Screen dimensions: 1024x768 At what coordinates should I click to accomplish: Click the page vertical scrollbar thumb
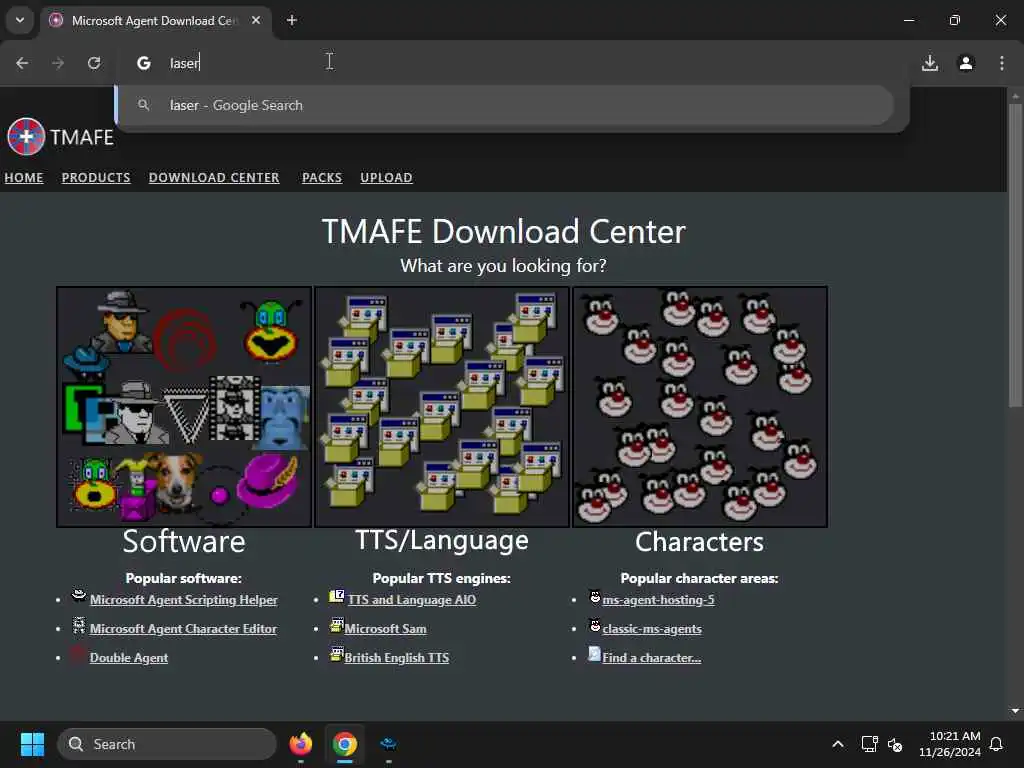click(x=1015, y=255)
